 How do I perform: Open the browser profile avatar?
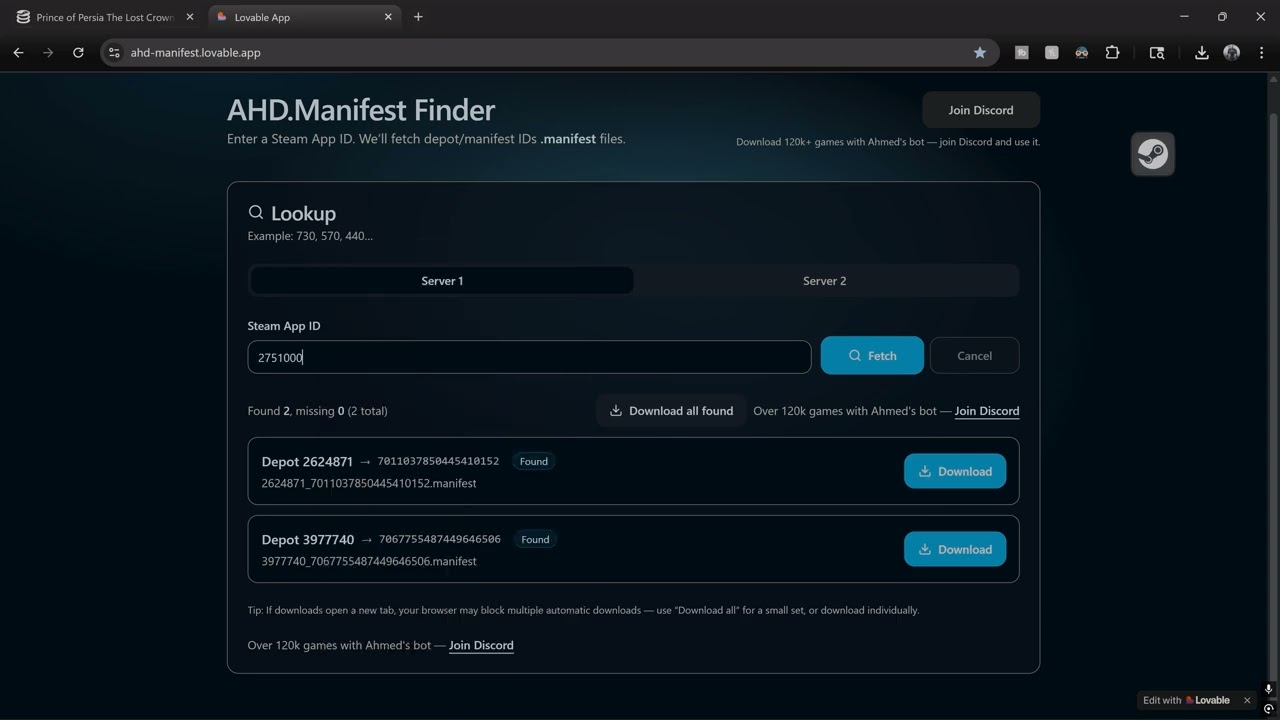1232,53
